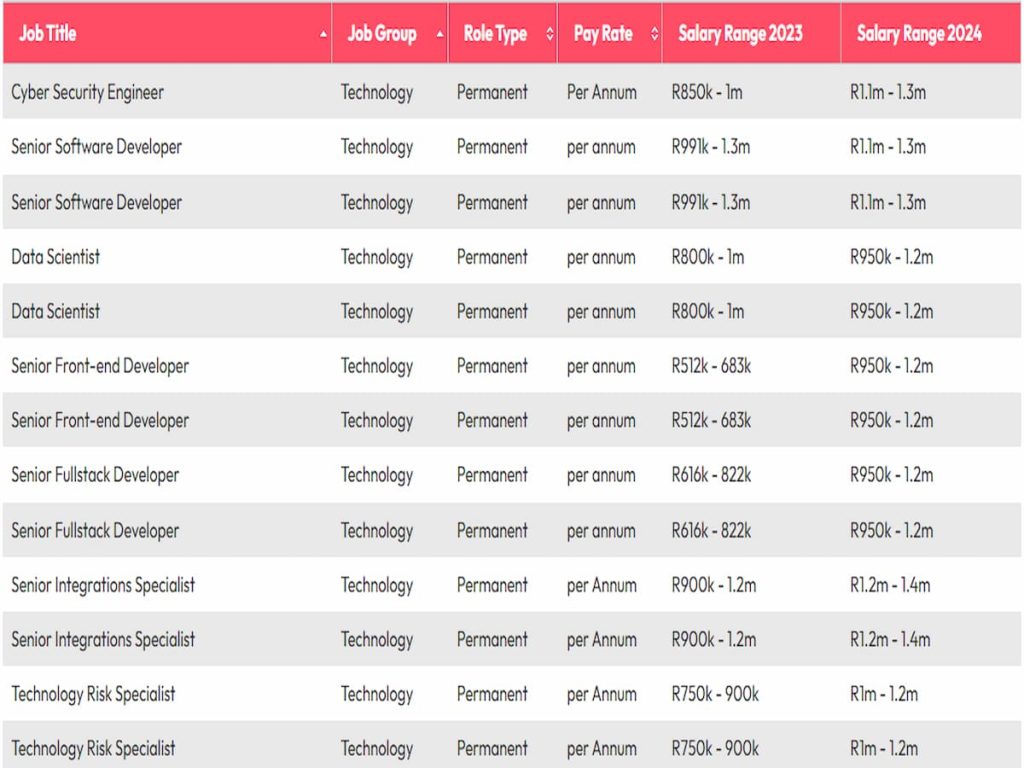1024x768 pixels.
Task: Click the Role Type header label
Action: (495, 33)
